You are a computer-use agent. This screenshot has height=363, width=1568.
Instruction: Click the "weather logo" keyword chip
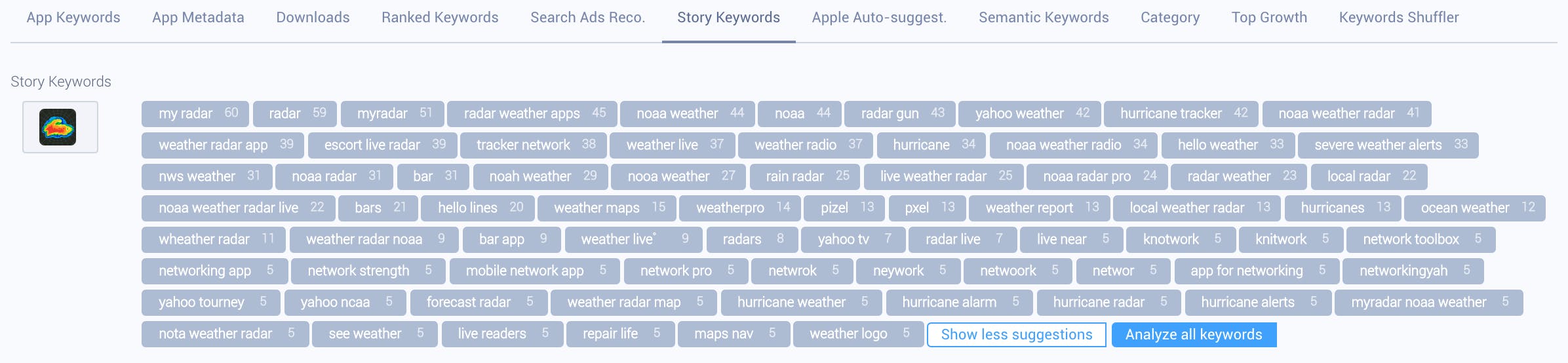point(857,334)
